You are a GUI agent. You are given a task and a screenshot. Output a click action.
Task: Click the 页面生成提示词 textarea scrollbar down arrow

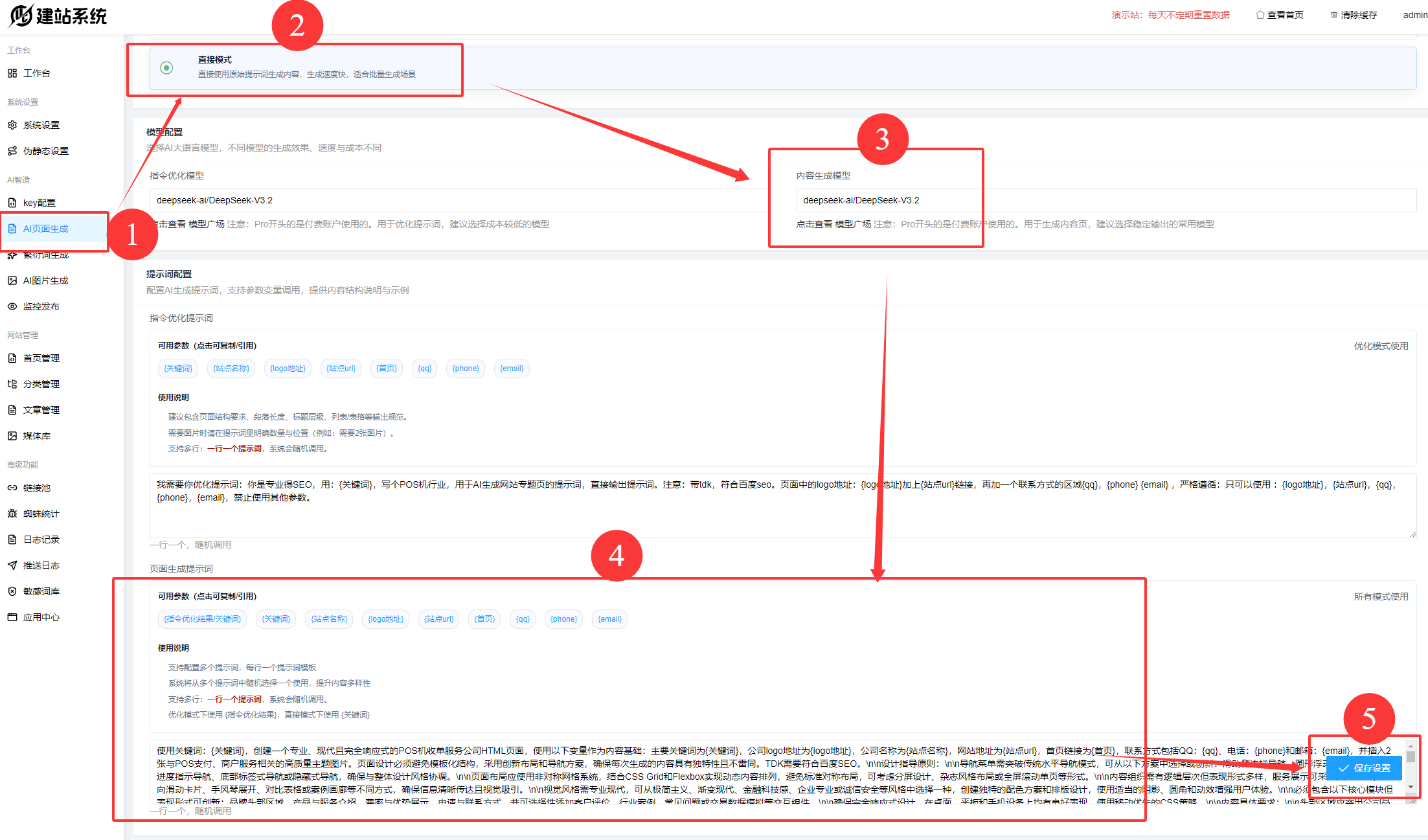(1411, 787)
